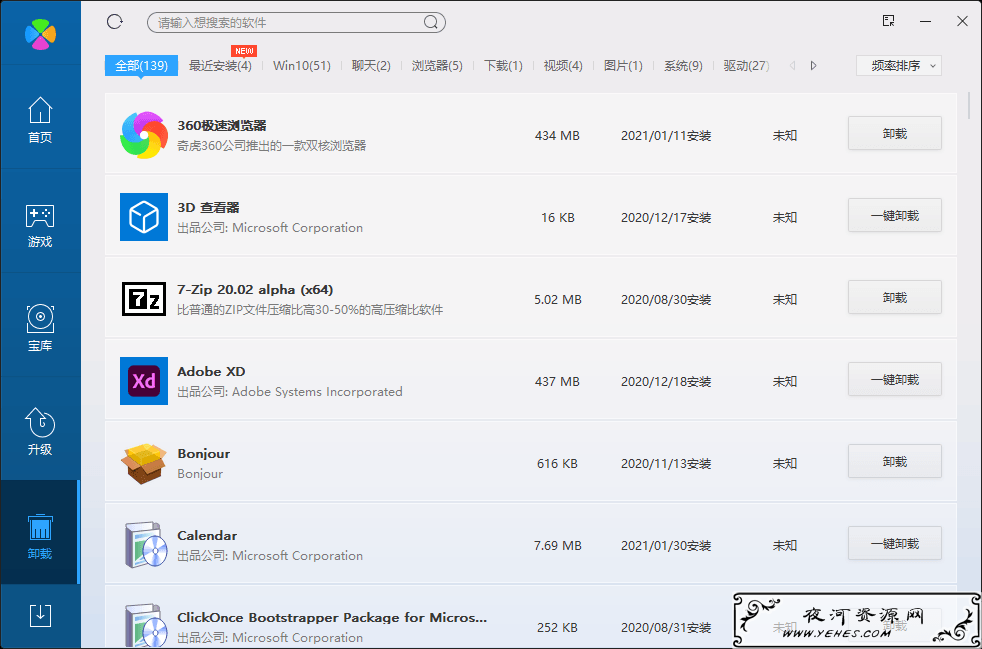
Task: Open the 图片(1) category tab
Action: [x=623, y=66]
